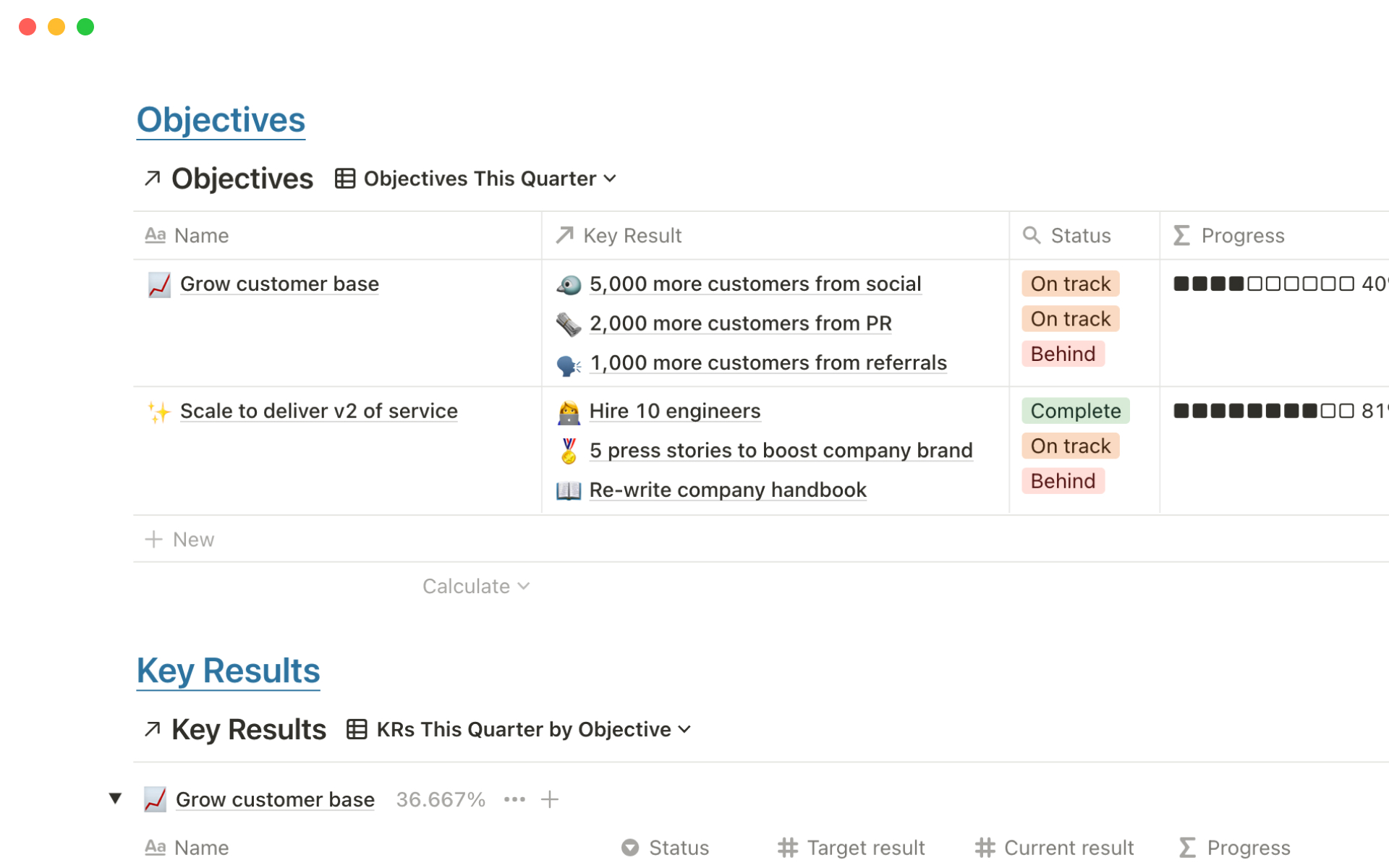This screenshot has width=1389, height=868.
Task: Collapse the Grow customer base group
Action: pos(116,799)
